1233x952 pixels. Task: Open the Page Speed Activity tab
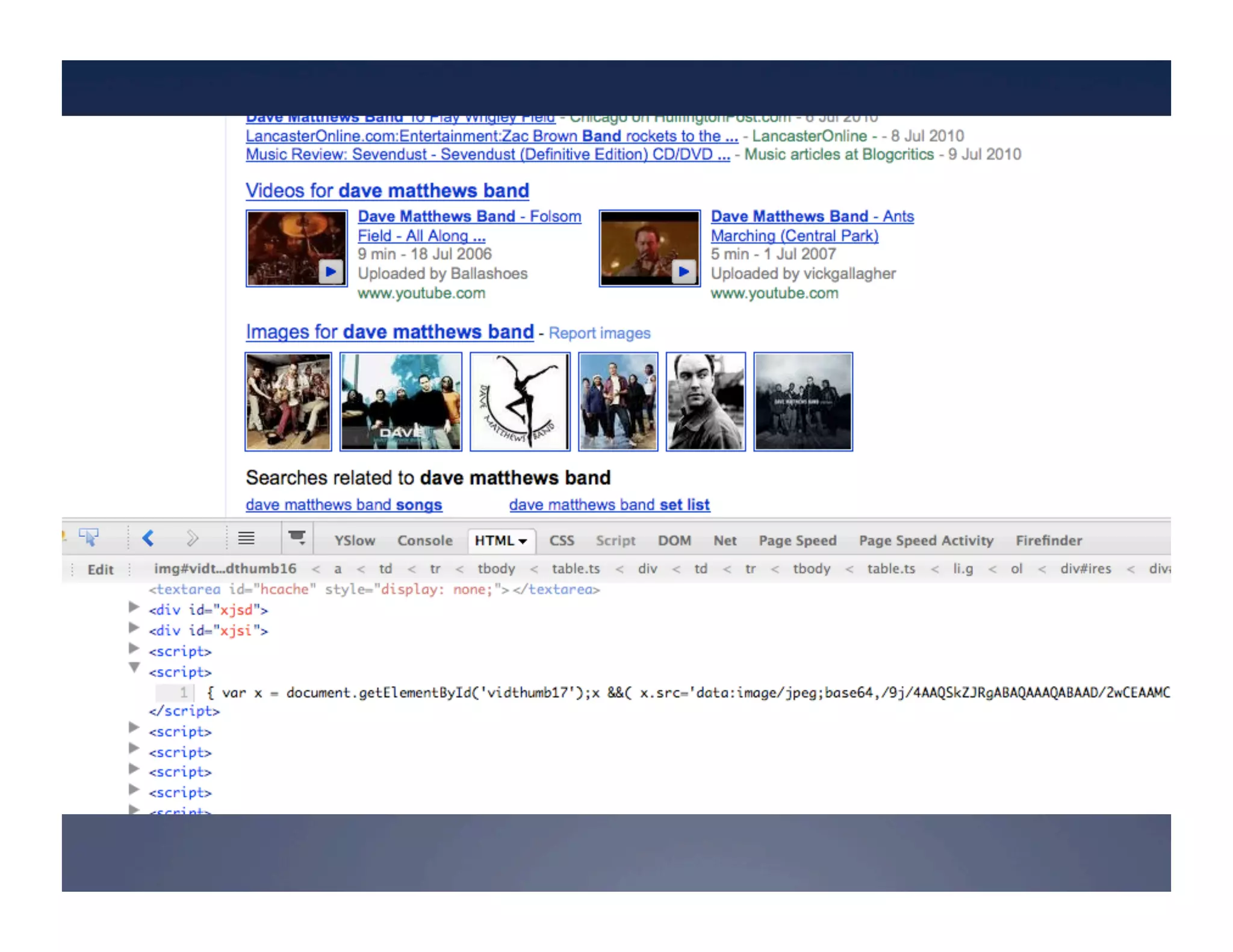click(925, 540)
